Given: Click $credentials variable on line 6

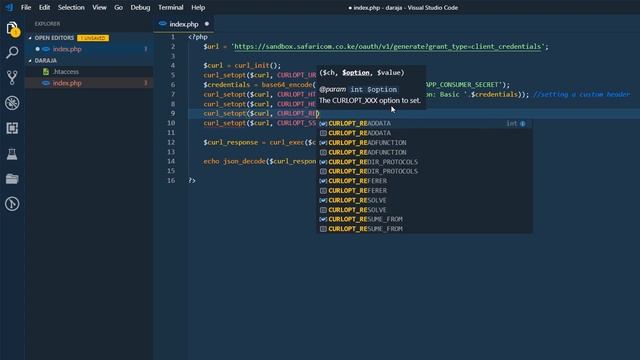Looking at the screenshot, I should point(227,84).
